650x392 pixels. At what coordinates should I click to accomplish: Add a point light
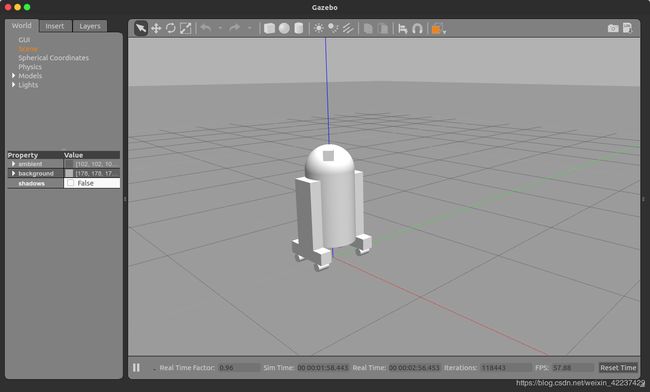tap(318, 28)
